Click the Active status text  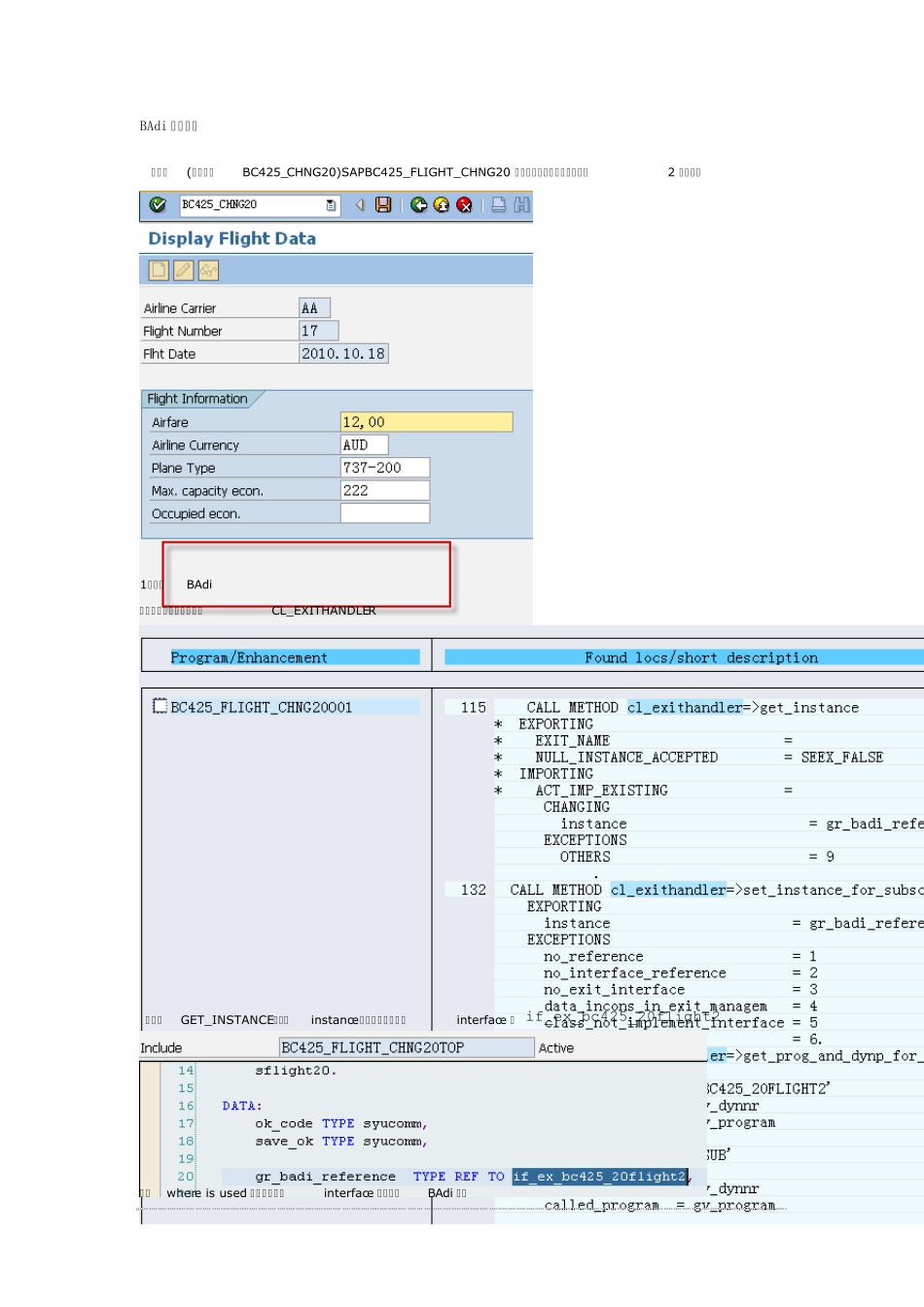click(x=556, y=1048)
